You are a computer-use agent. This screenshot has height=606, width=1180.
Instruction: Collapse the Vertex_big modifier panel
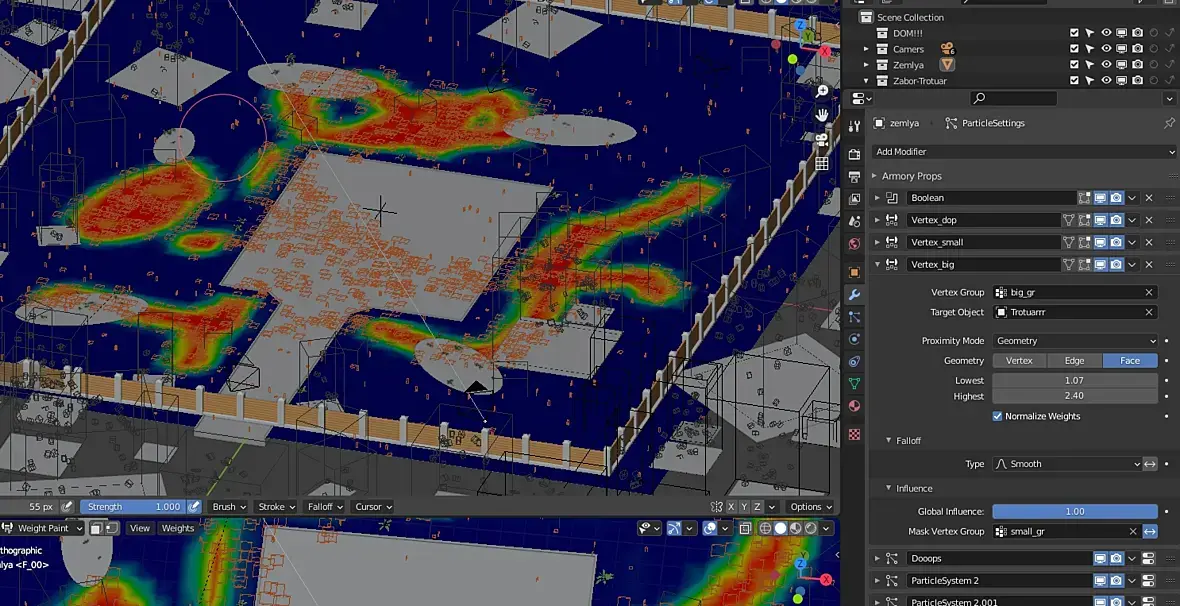tap(877, 264)
